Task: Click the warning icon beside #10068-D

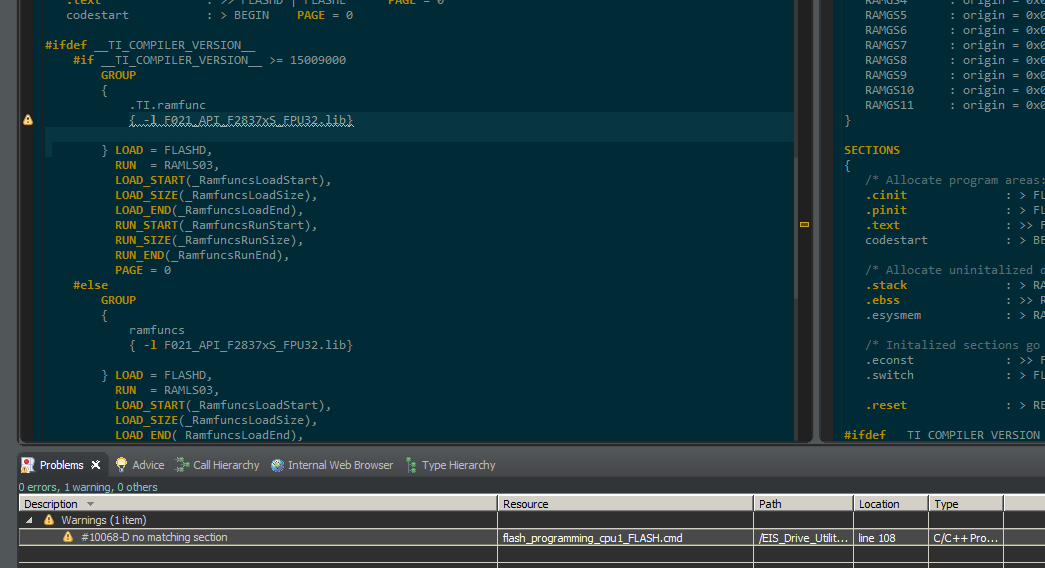Action: [68, 537]
